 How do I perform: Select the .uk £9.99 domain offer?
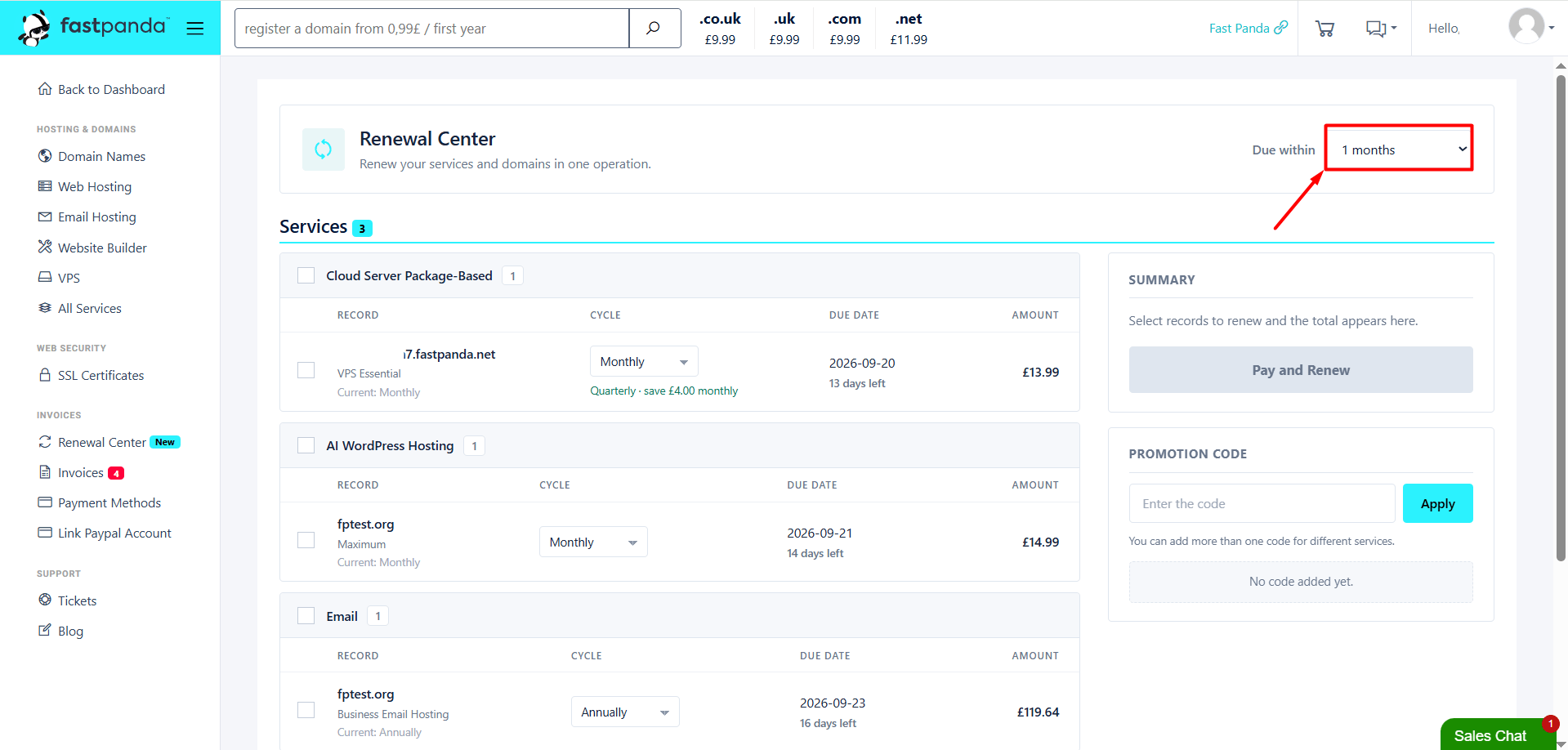pyautogui.click(x=784, y=29)
